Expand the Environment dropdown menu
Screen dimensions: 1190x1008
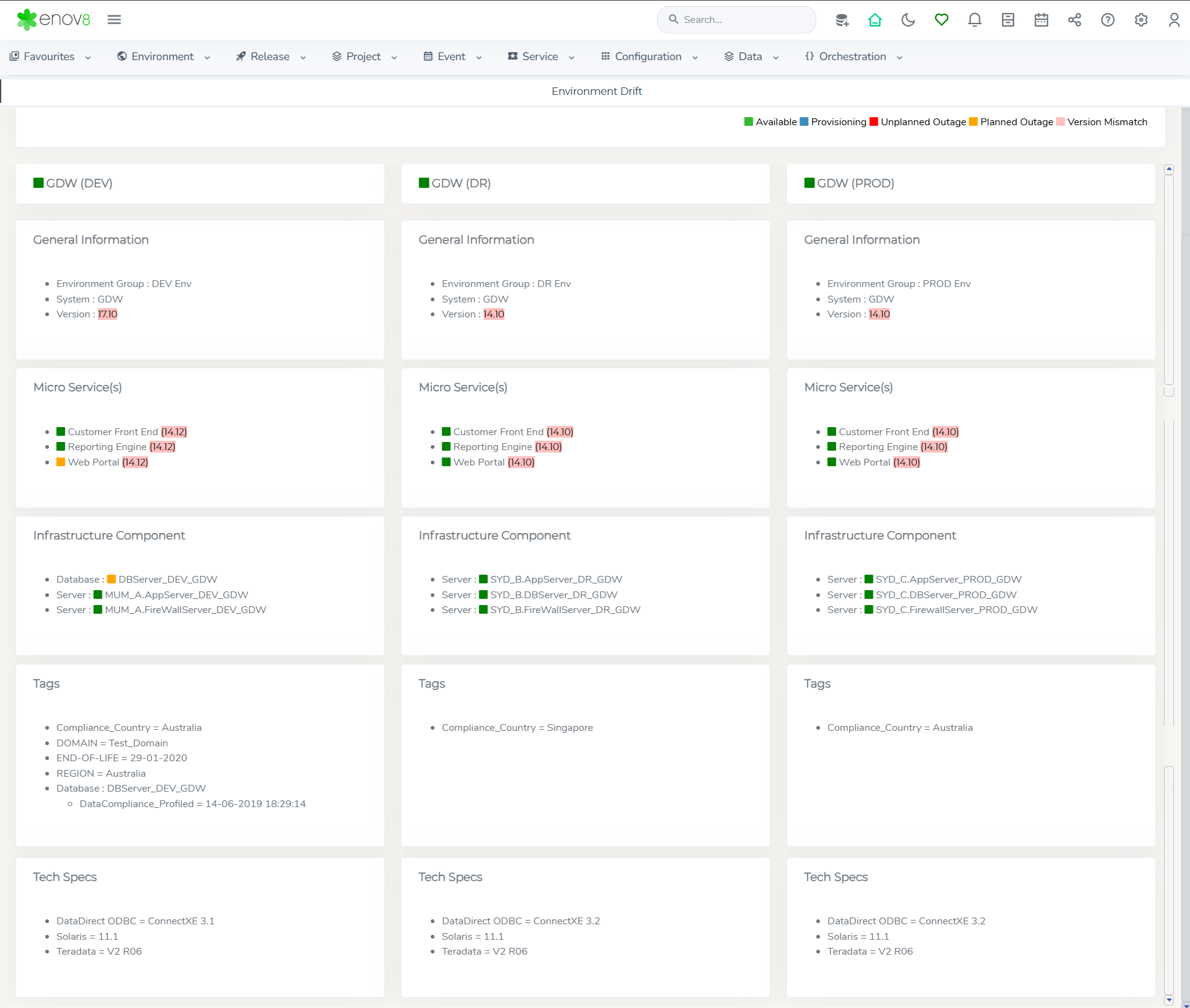164,56
